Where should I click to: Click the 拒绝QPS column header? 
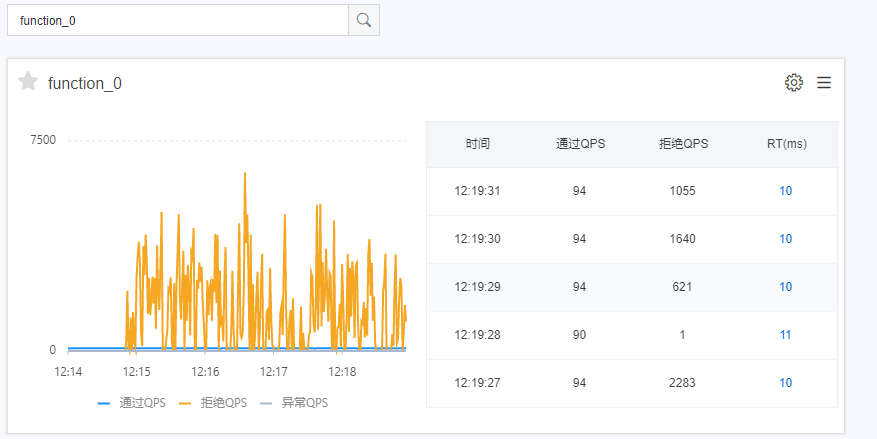[683, 144]
